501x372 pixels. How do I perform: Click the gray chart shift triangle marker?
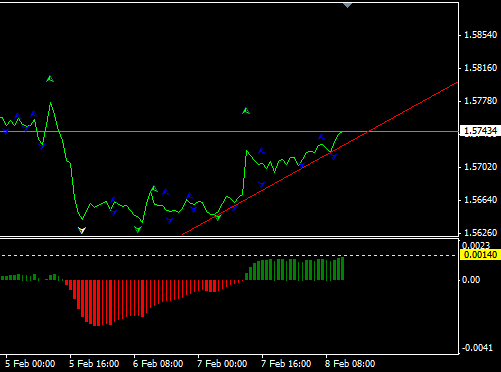pyautogui.click(x=347, y=5)
